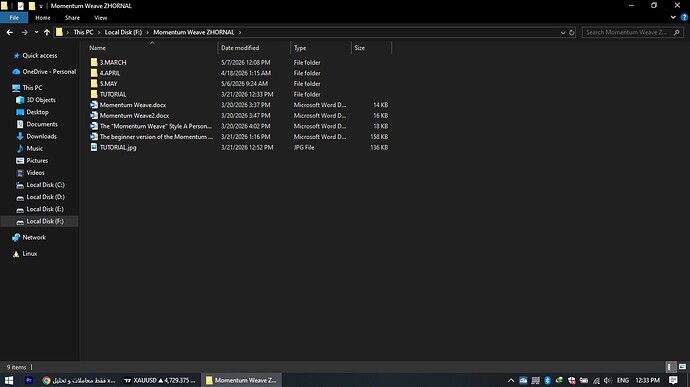Switch to the Chrome taskbar window

pyautogui.click(x=79, y=380)
